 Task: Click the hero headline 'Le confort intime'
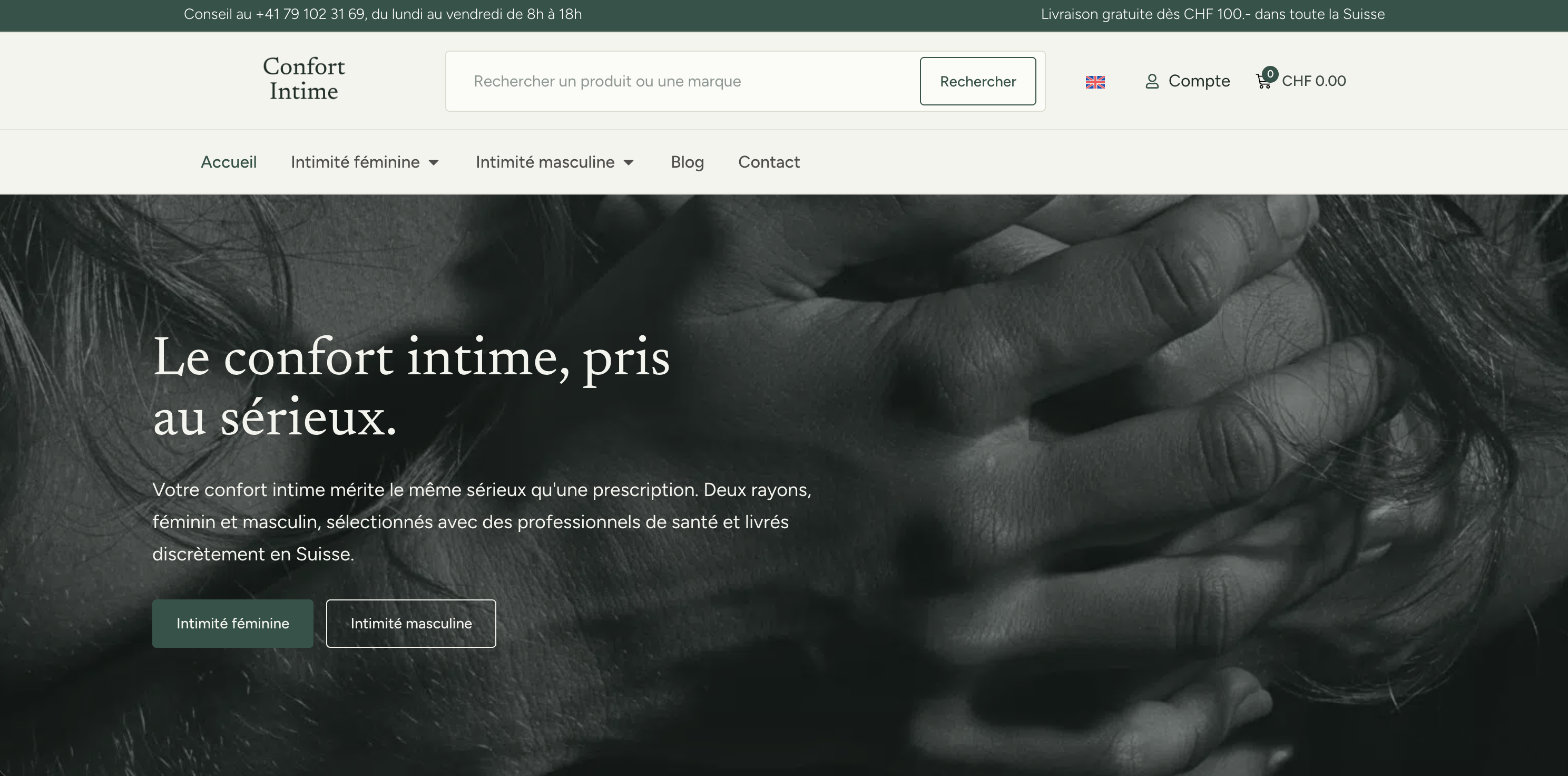point(411,387)
